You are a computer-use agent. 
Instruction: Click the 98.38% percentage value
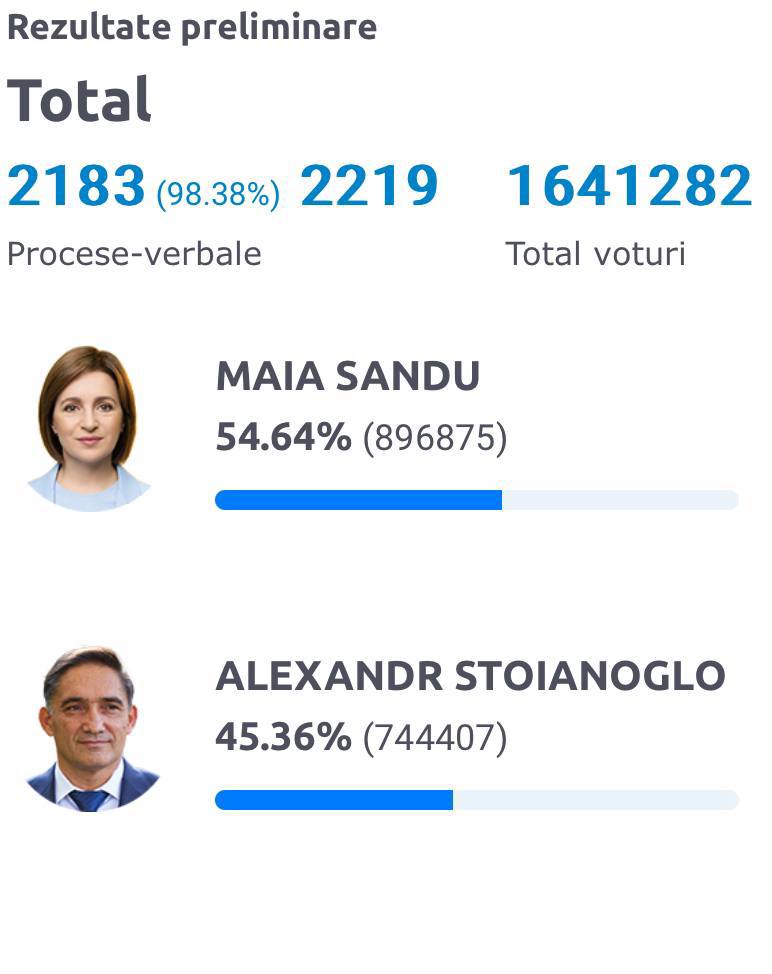pyautogui.click(x=218, y=194)
